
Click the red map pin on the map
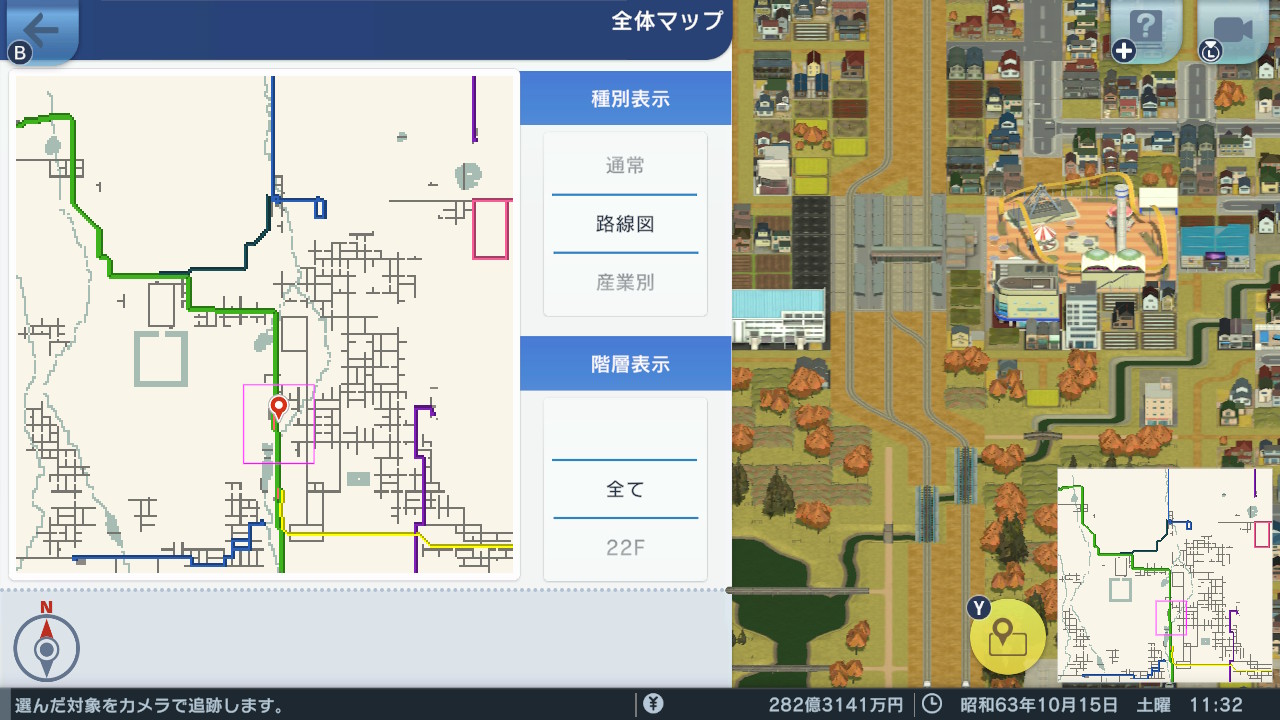click(278, 408)
